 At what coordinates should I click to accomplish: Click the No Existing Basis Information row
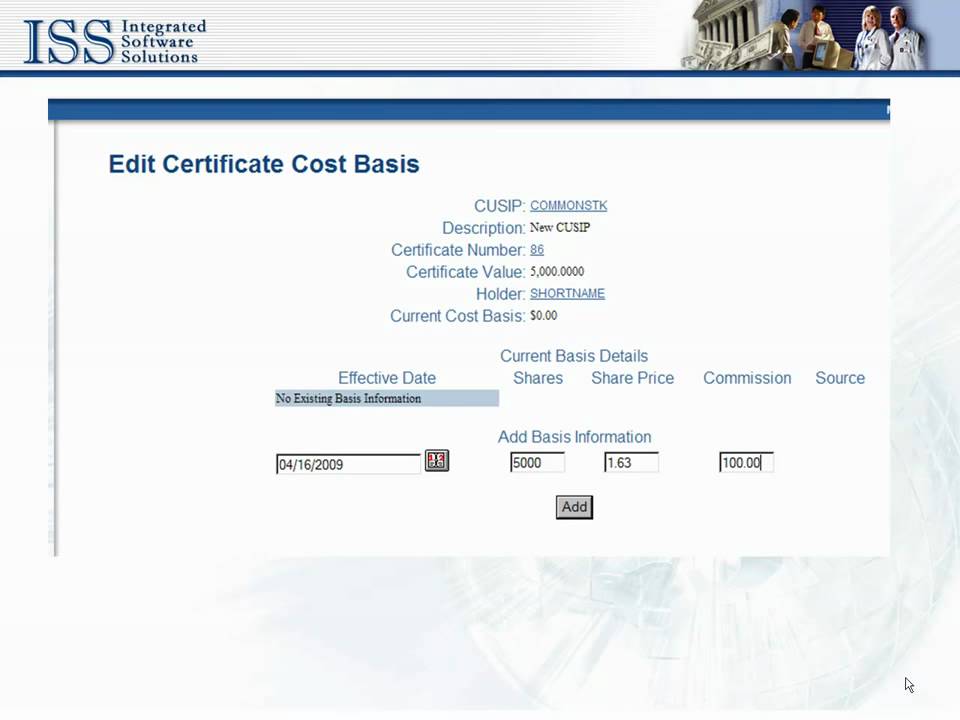click(x=387, y=398)
